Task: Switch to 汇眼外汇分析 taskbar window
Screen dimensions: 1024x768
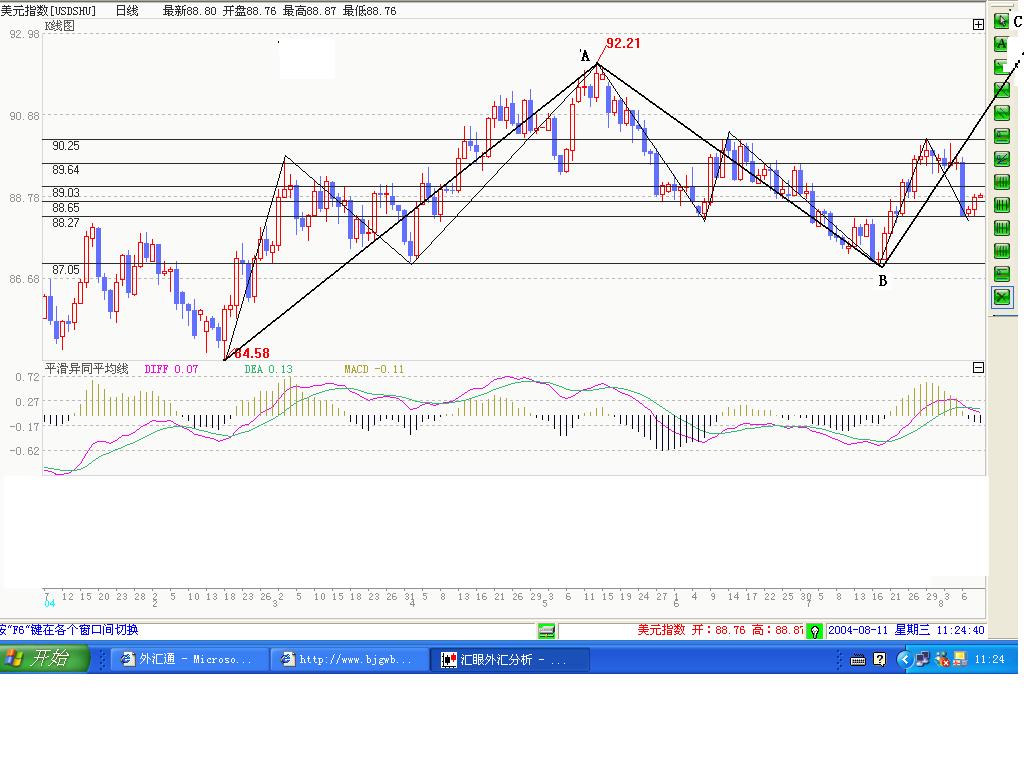Action: pyautogui.click(x=509, y=659)
